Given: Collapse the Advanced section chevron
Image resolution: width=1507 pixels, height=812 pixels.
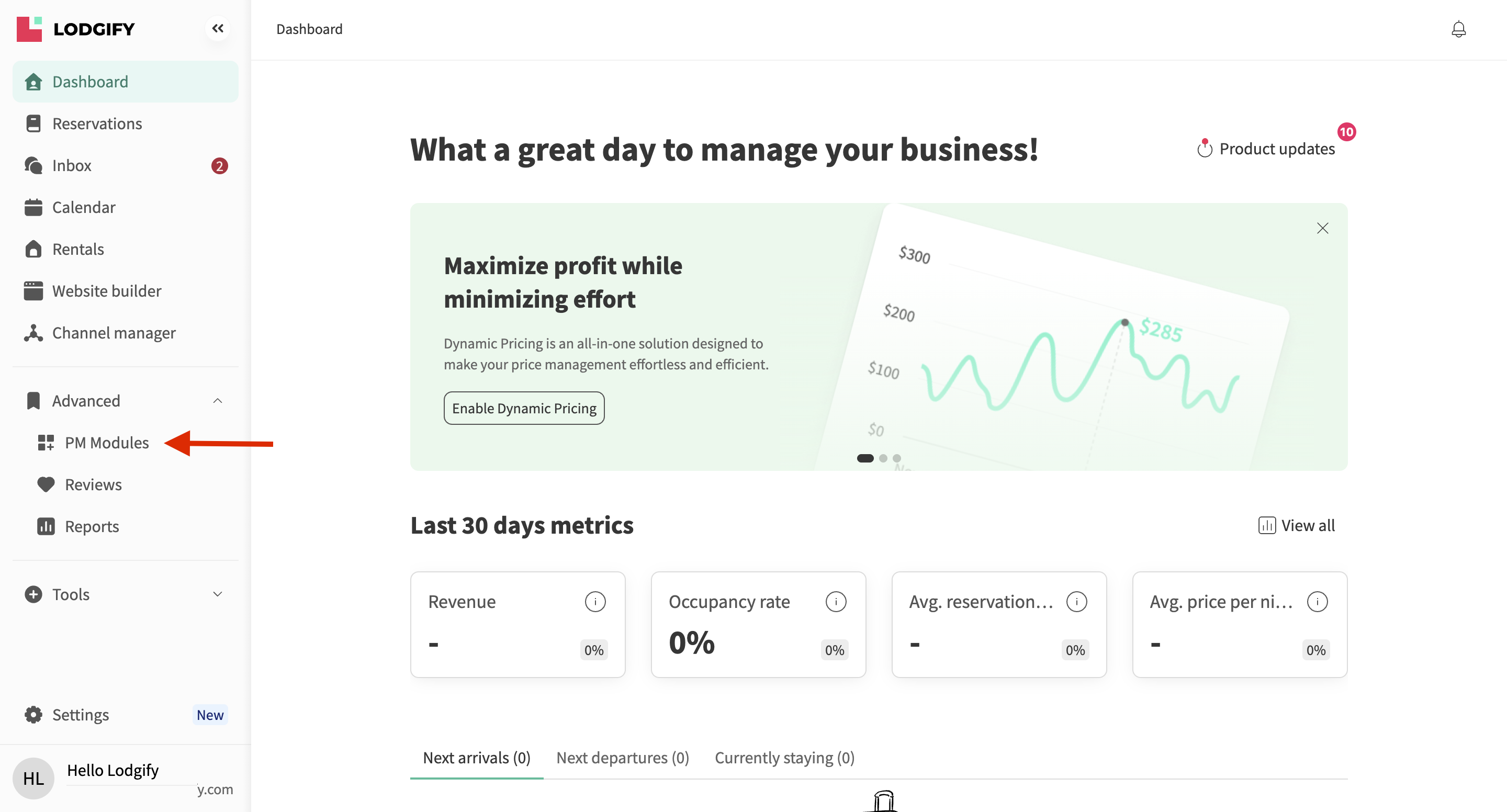Looking at the screenshot, I should (218, 401).
